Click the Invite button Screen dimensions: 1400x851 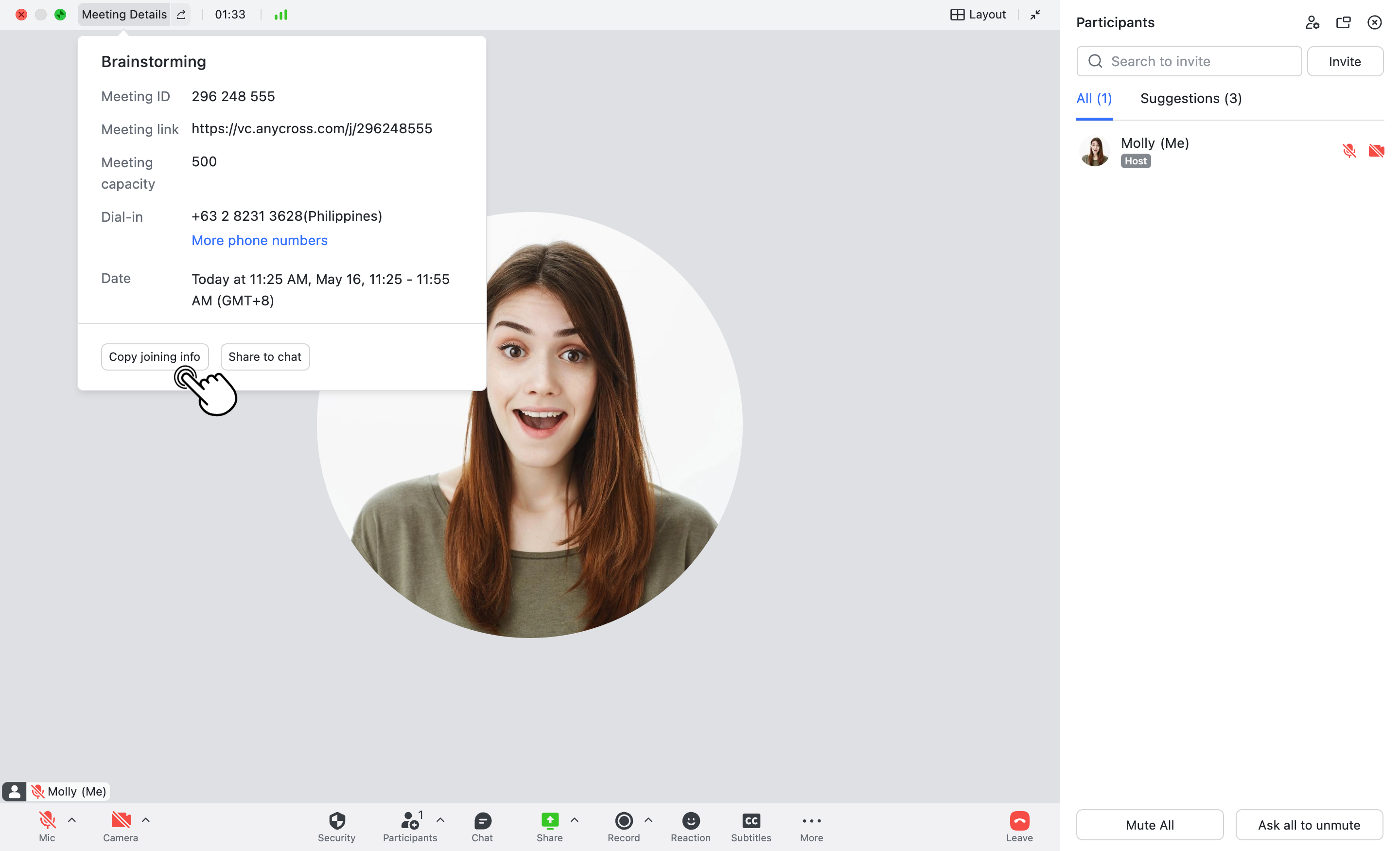click(x=1345, y=61)
